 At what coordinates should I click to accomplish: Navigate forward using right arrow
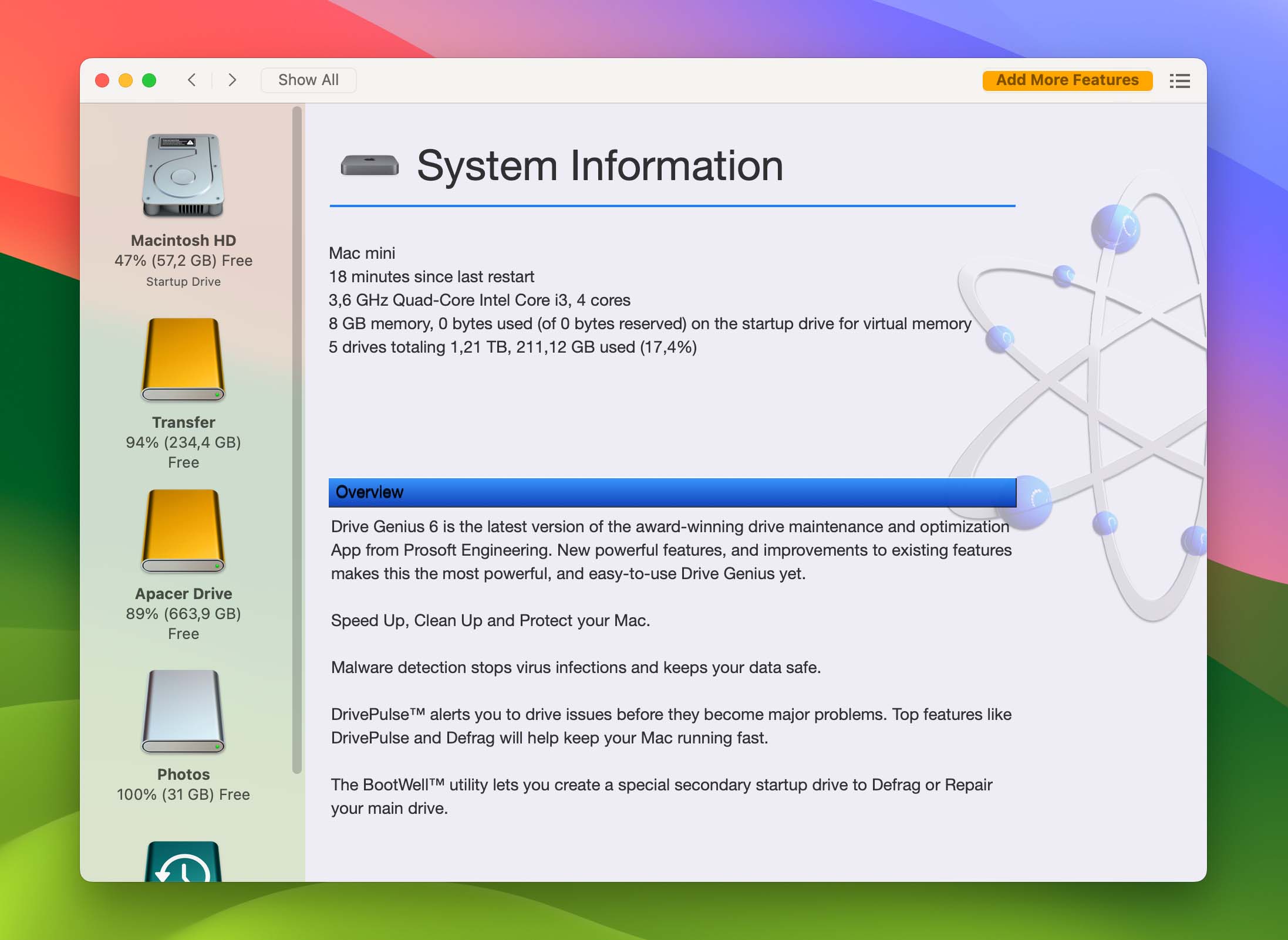pos(231,79)
